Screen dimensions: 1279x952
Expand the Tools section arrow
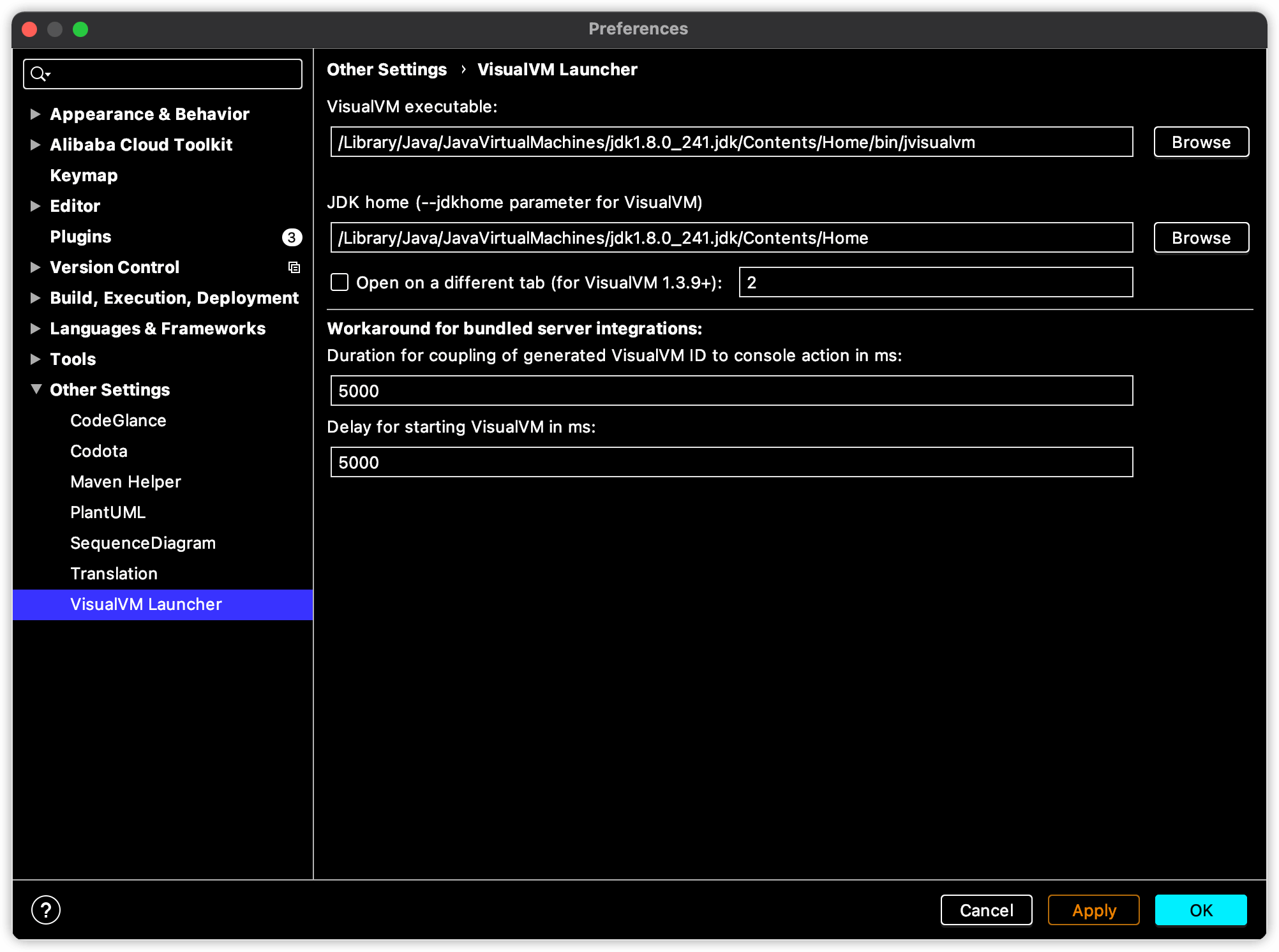[36, 359]
